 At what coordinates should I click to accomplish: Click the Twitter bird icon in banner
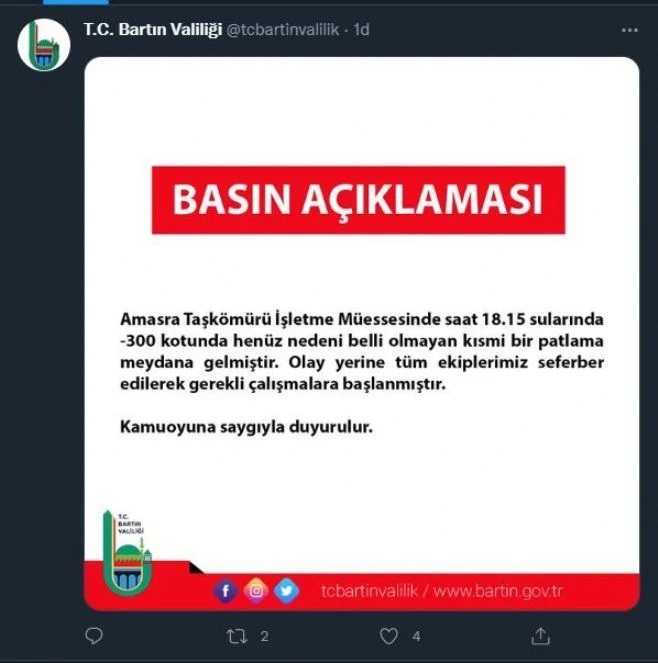[286, 590]
